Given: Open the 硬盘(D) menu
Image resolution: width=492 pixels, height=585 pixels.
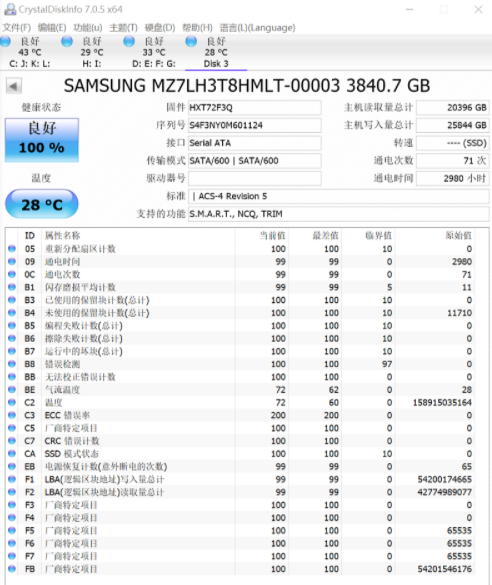Looking at the screenshot, I should click(160, 28).
